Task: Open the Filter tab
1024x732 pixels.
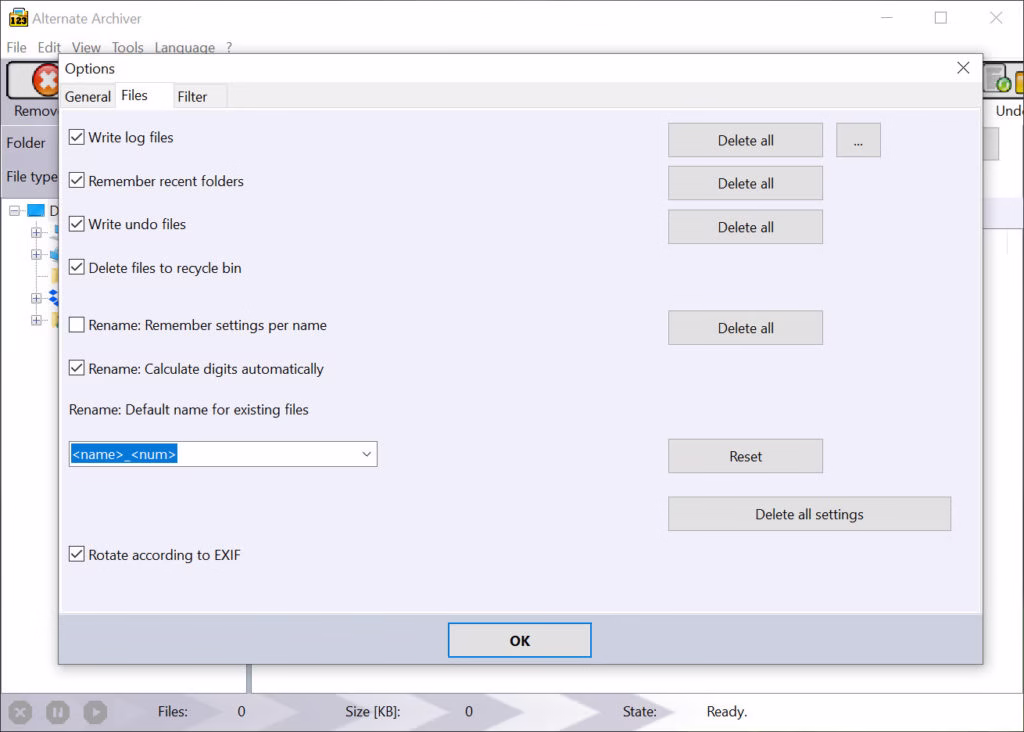Action: [192, 97]
